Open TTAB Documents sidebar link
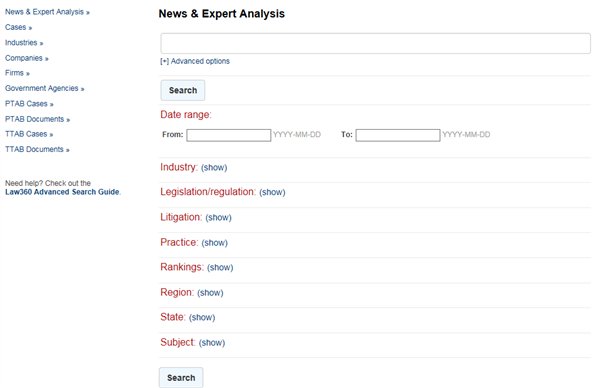600x388 pixels. [37, 149]
